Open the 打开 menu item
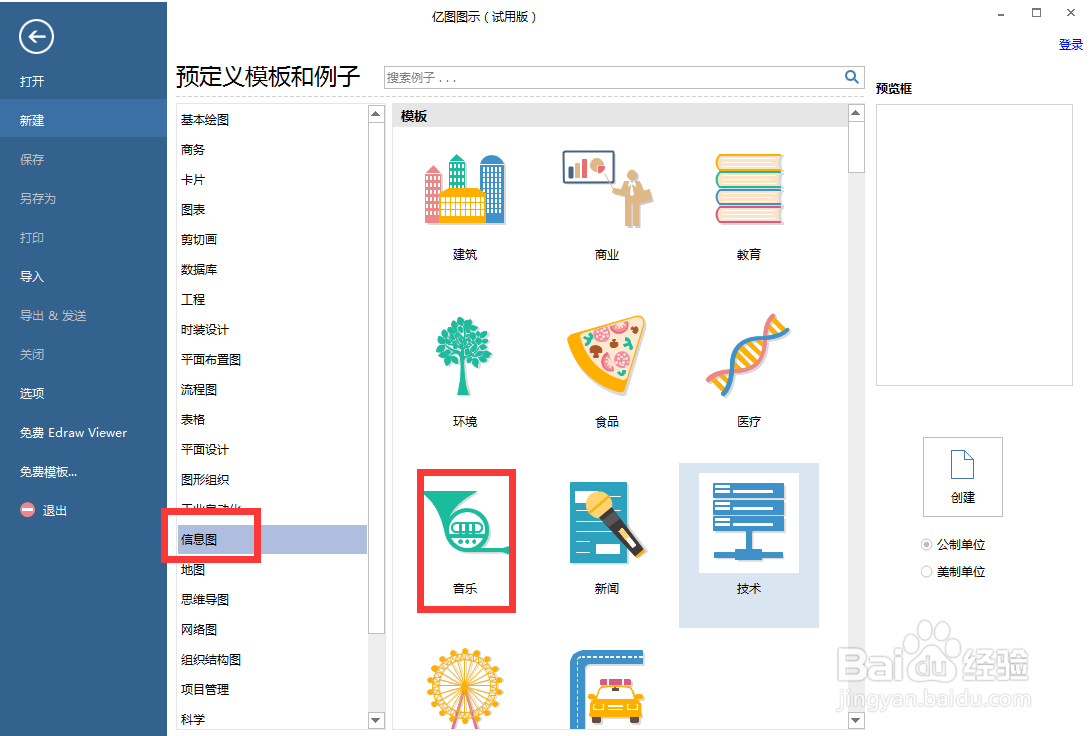Image resolution: width=1091 pixels, height=736 pixels. 32,81
